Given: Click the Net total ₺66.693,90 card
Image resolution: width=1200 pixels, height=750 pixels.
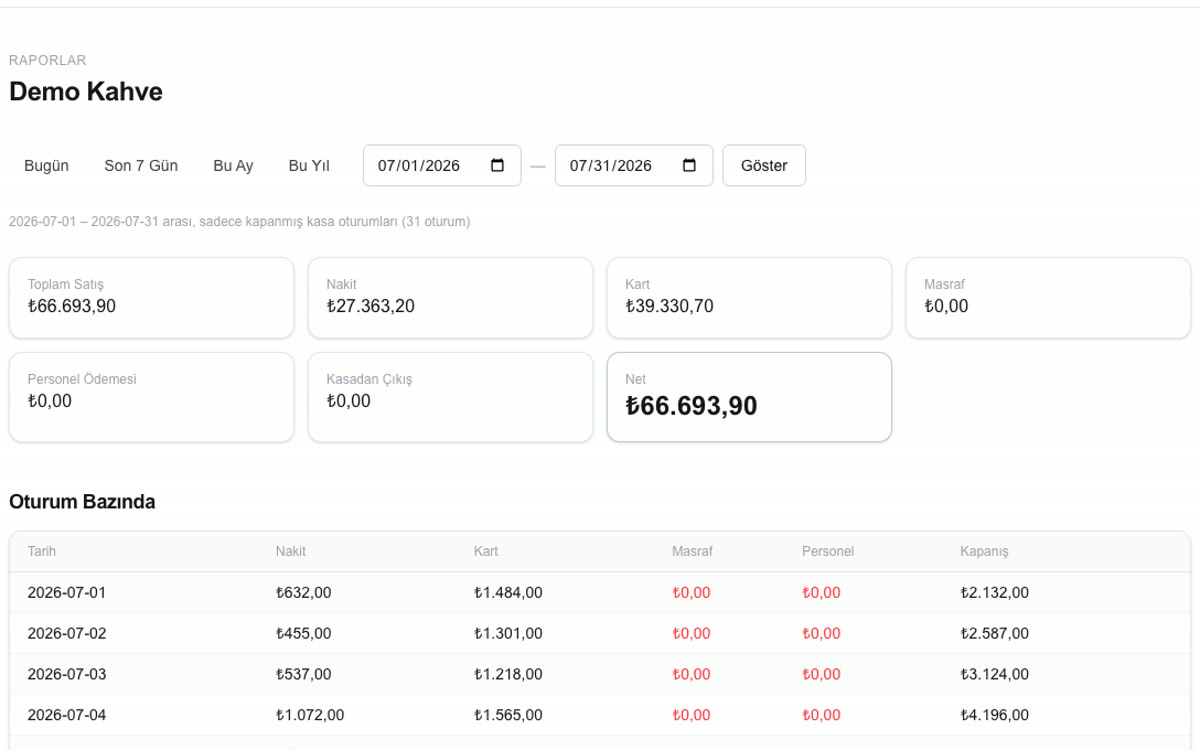Looking at the screenshot, I should click(749, 397).
